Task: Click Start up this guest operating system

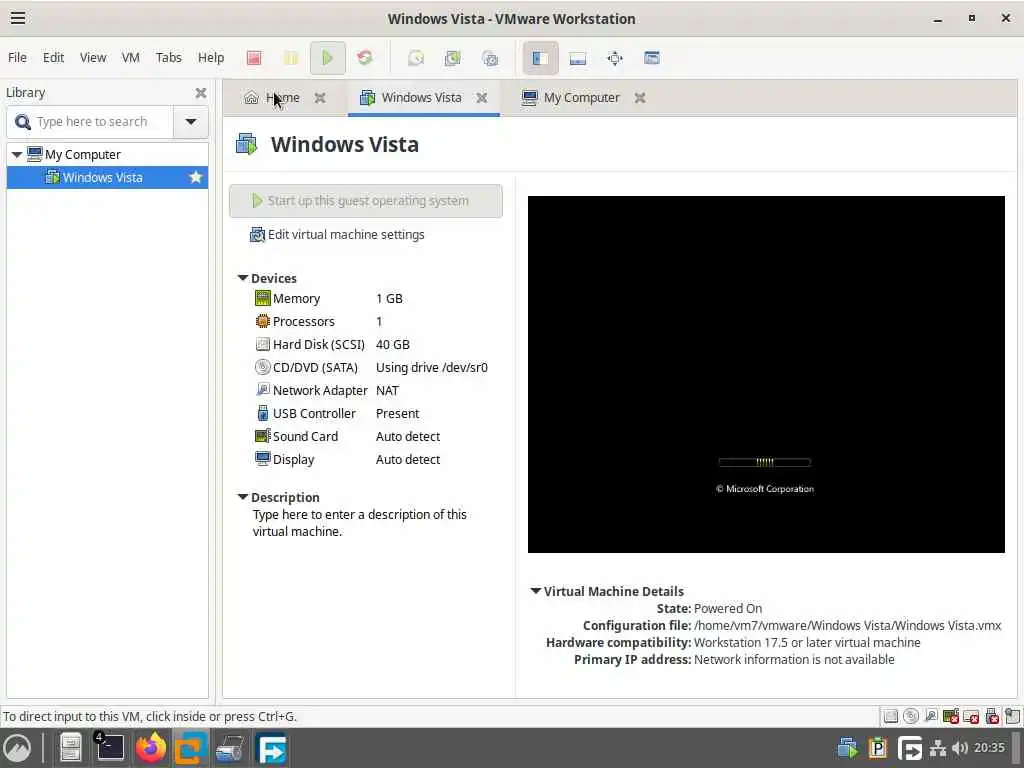Action: click(366, 200)
